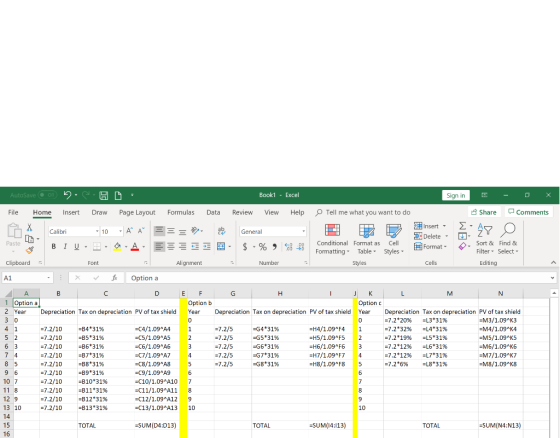Screen dimensions: 560x438
Task: Switch to the Page Layout tab
Action: [x=137, y=212]
